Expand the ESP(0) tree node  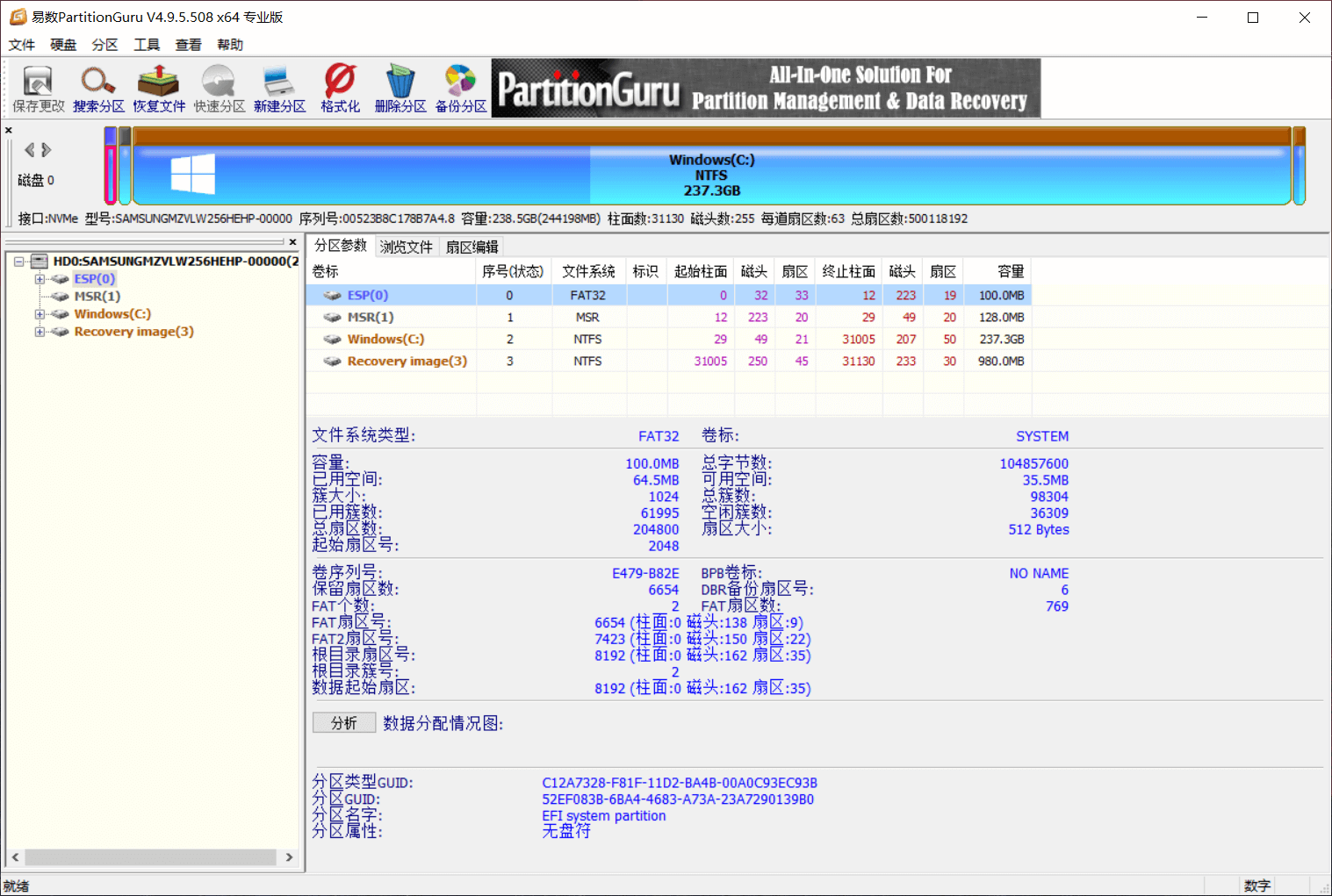[x=40, y=279]
